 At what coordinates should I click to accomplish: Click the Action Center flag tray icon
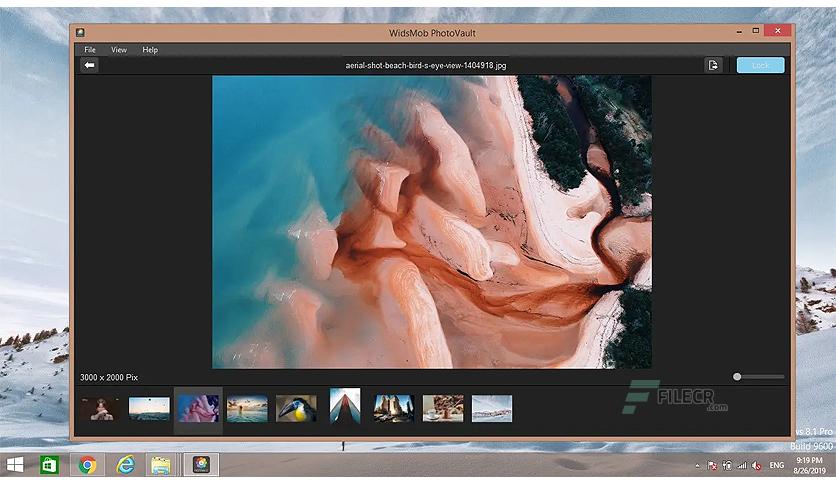(712, 466)
